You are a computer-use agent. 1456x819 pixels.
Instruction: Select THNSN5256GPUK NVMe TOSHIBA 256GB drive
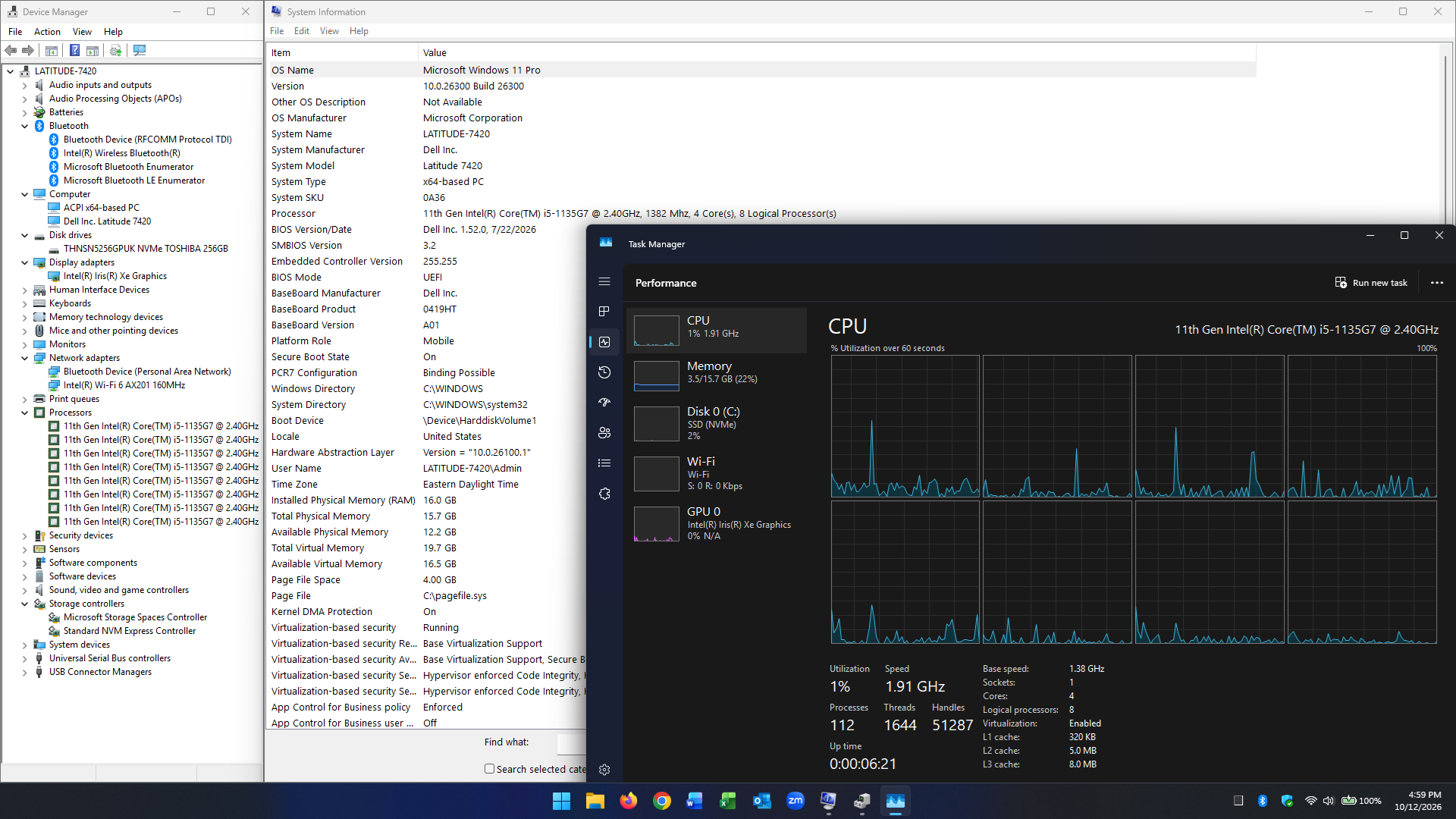[x=145, y=249]
